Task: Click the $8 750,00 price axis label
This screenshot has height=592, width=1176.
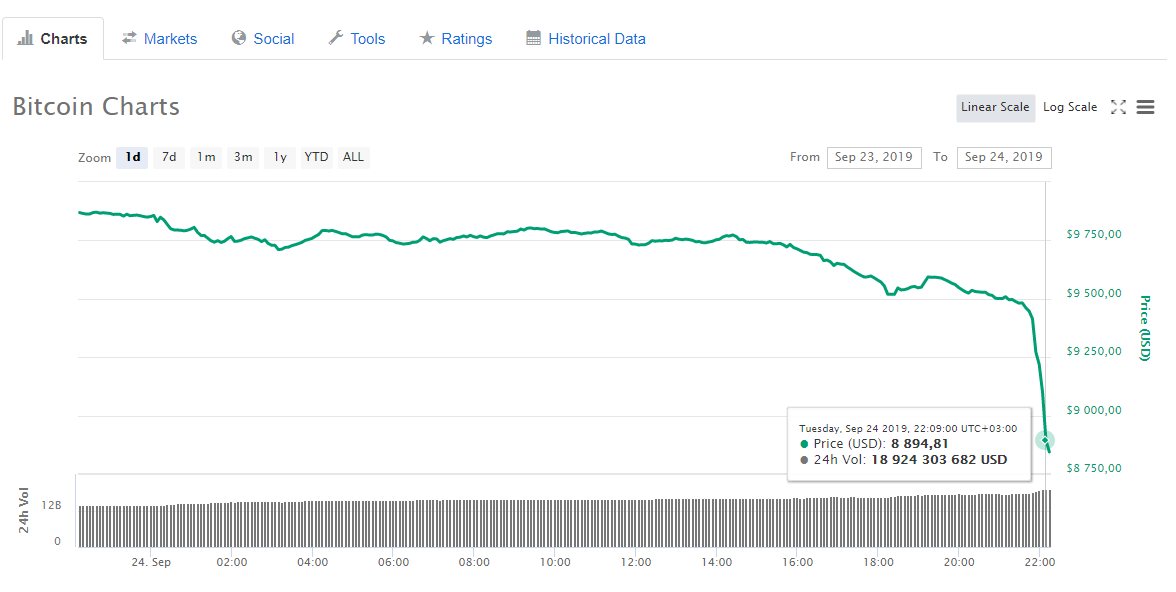Action: click(x=1094, y=468)
